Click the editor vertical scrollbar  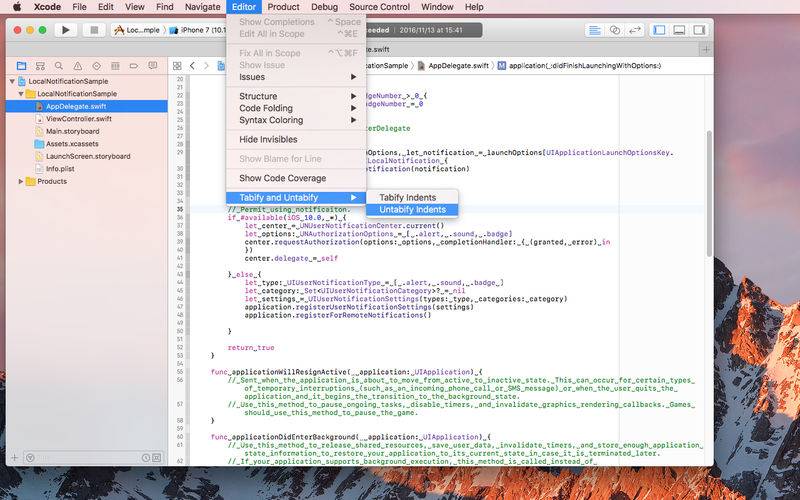coord(709,194)
